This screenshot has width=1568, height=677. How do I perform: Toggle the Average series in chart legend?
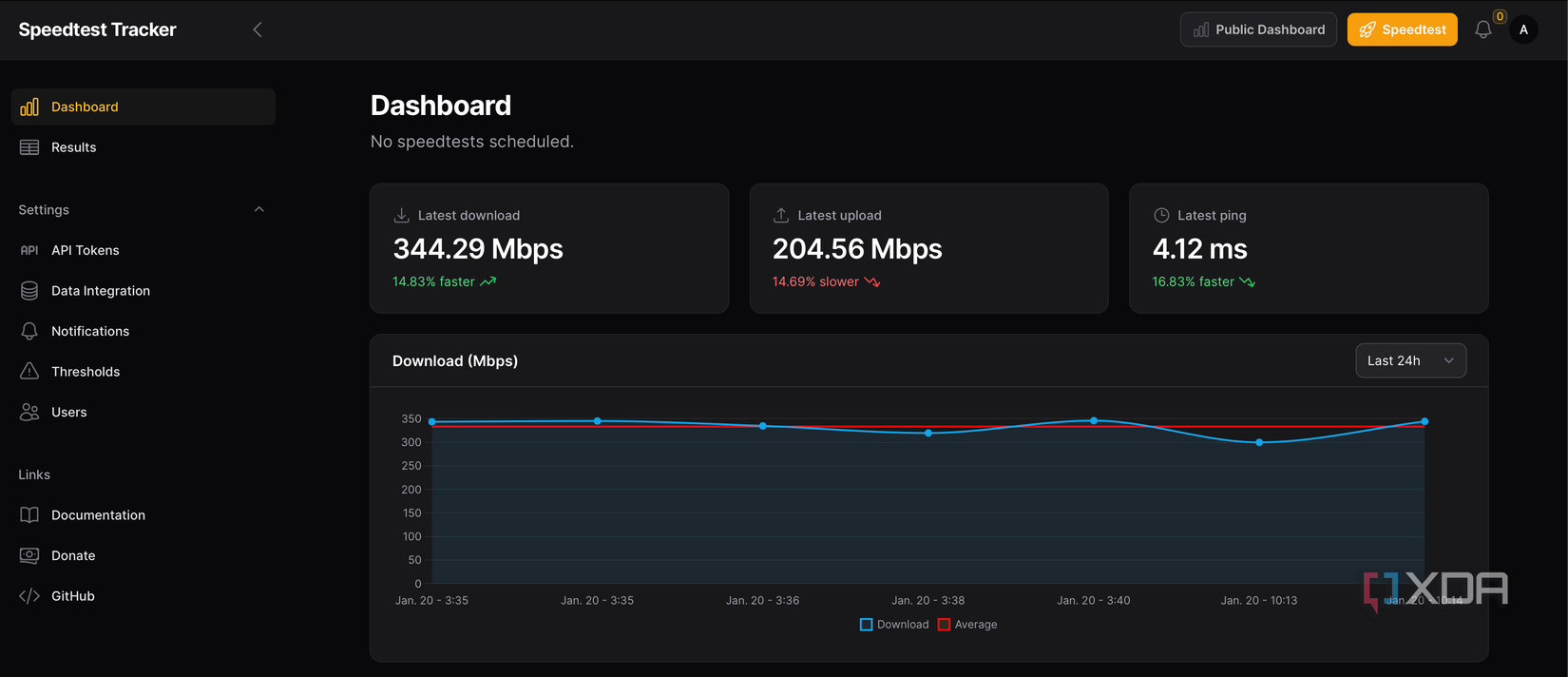coord(967,625)
